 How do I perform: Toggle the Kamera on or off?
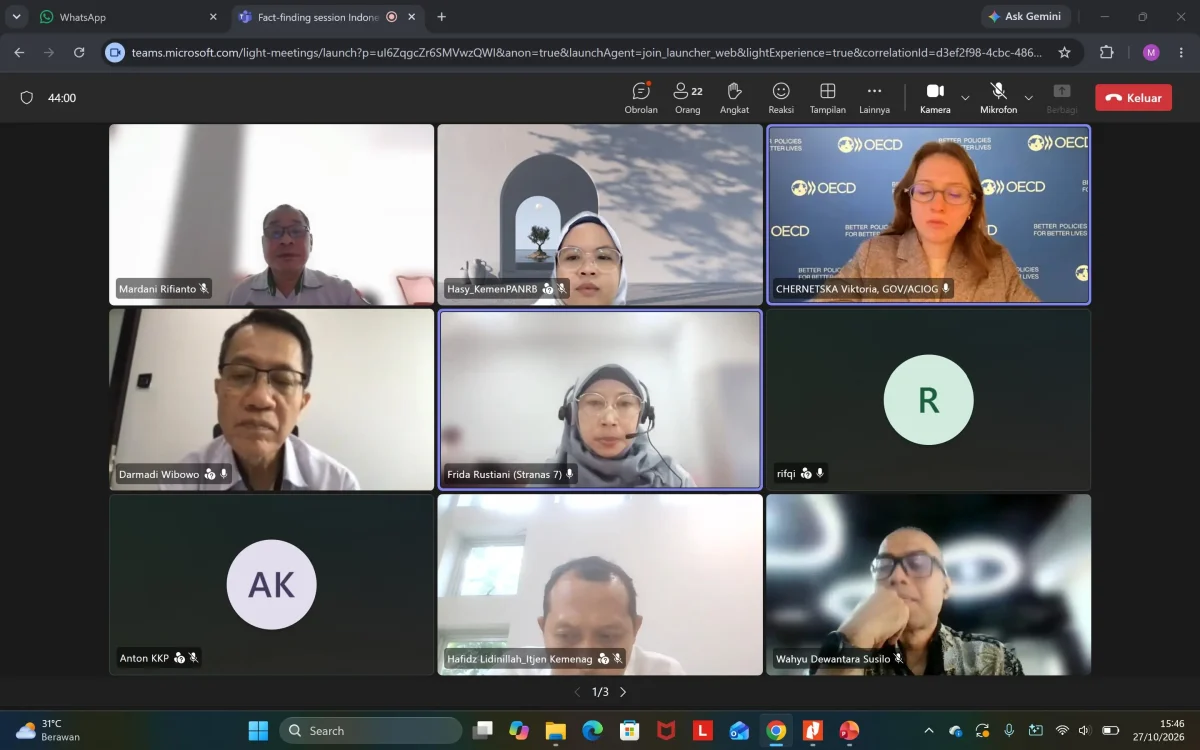tap(935, 98)
